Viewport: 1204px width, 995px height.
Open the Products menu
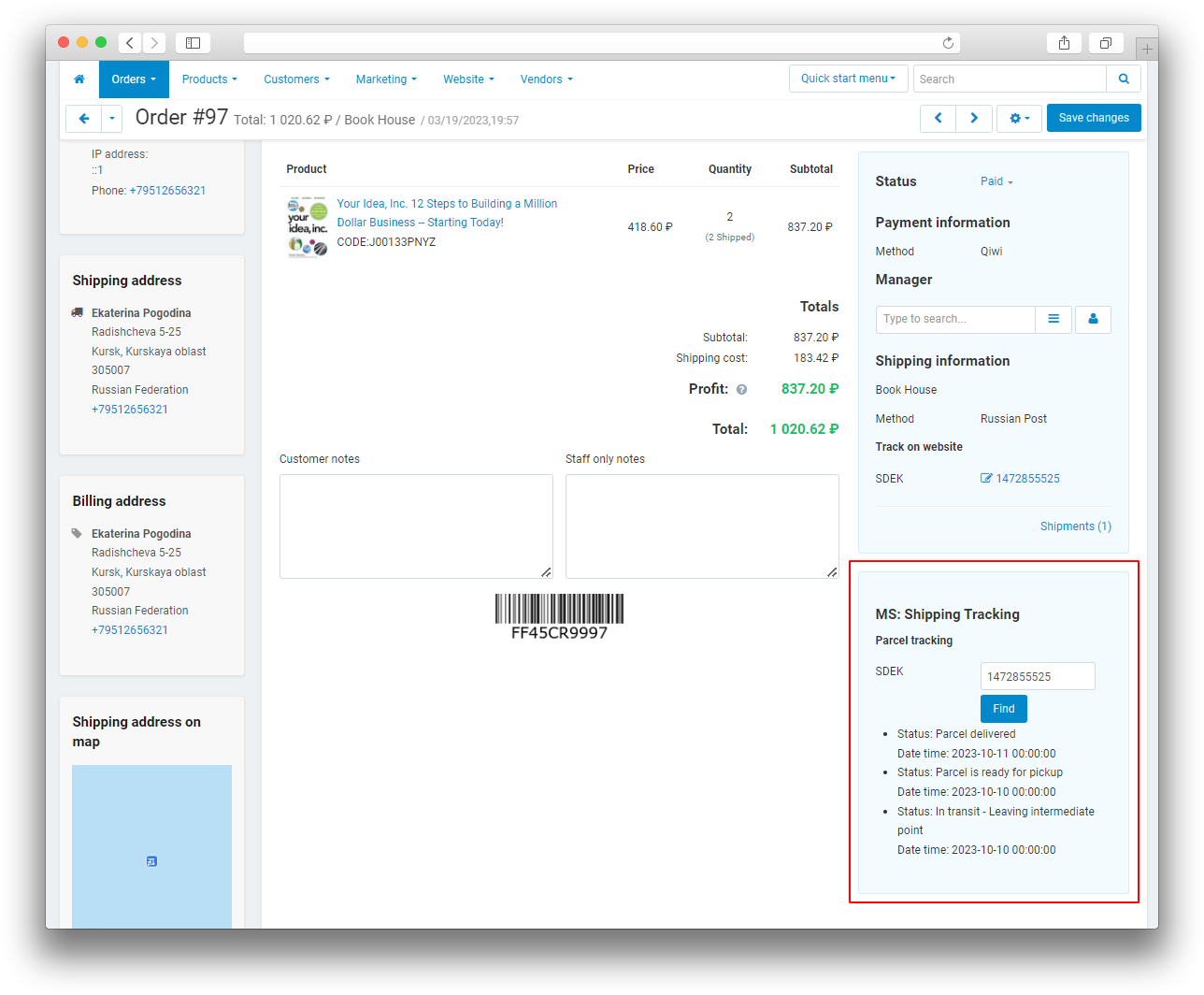click(209, 79)
